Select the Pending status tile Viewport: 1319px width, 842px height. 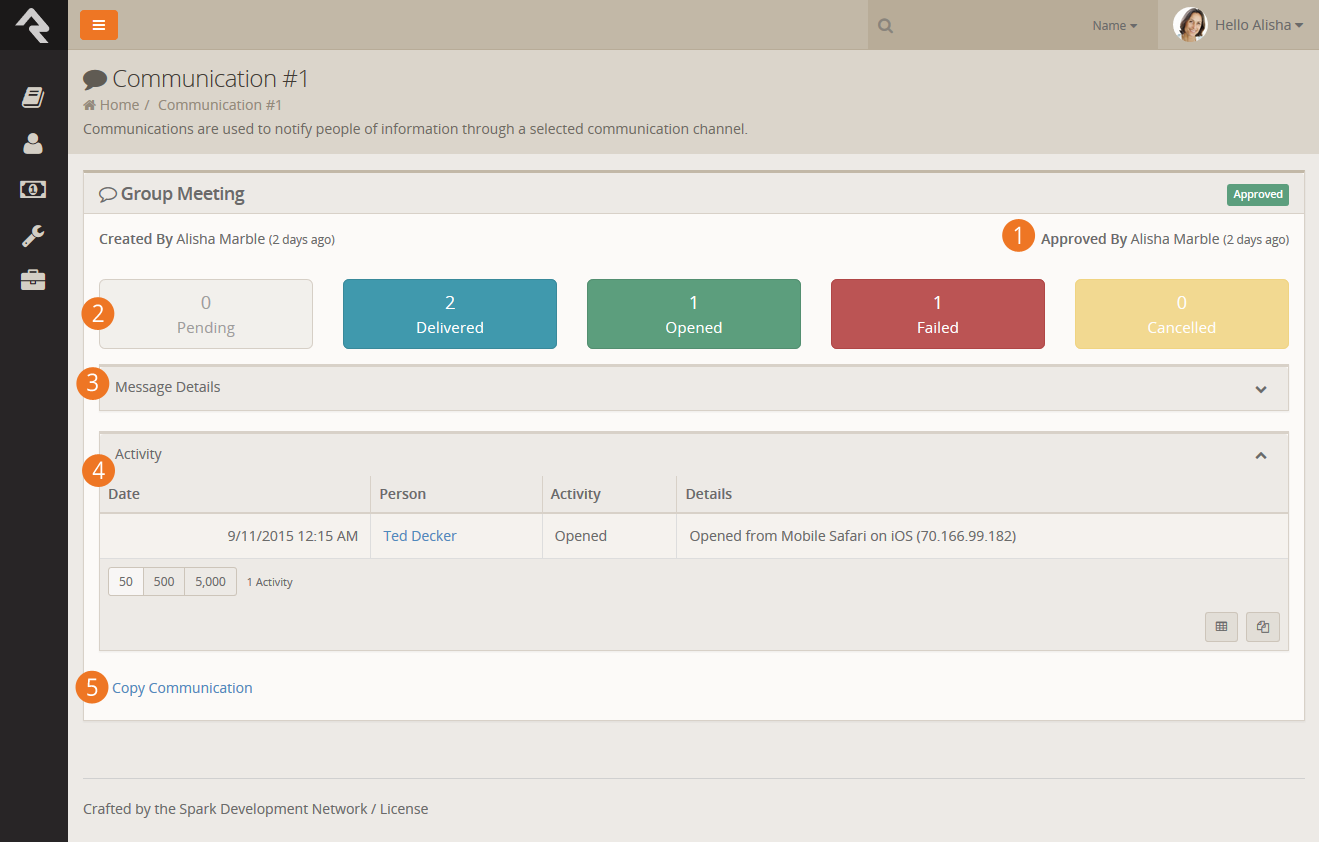pyautogui.click(x=206, y=314)
